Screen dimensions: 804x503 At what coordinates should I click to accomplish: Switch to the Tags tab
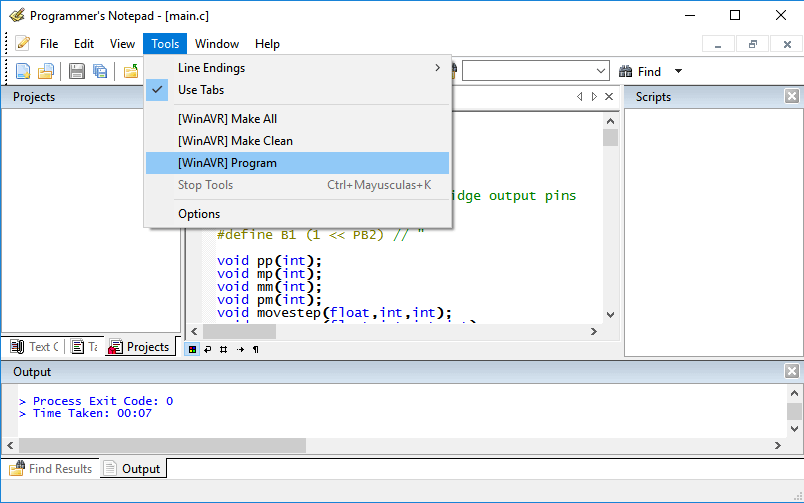point(85,347)
